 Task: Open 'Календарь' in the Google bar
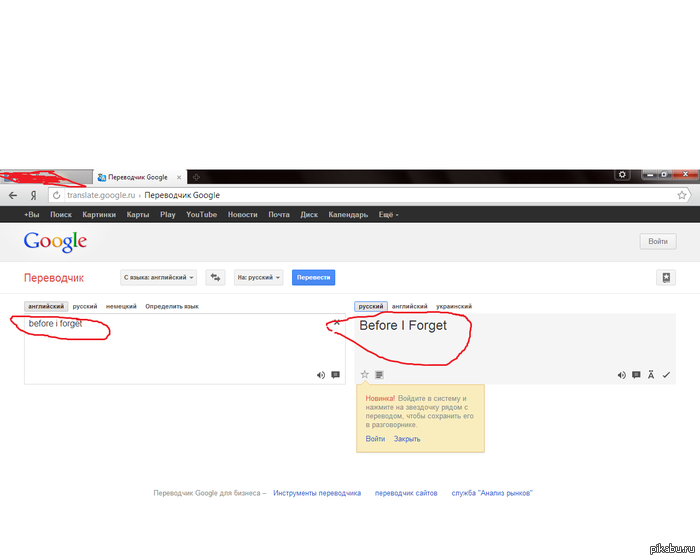click(348, 215)
